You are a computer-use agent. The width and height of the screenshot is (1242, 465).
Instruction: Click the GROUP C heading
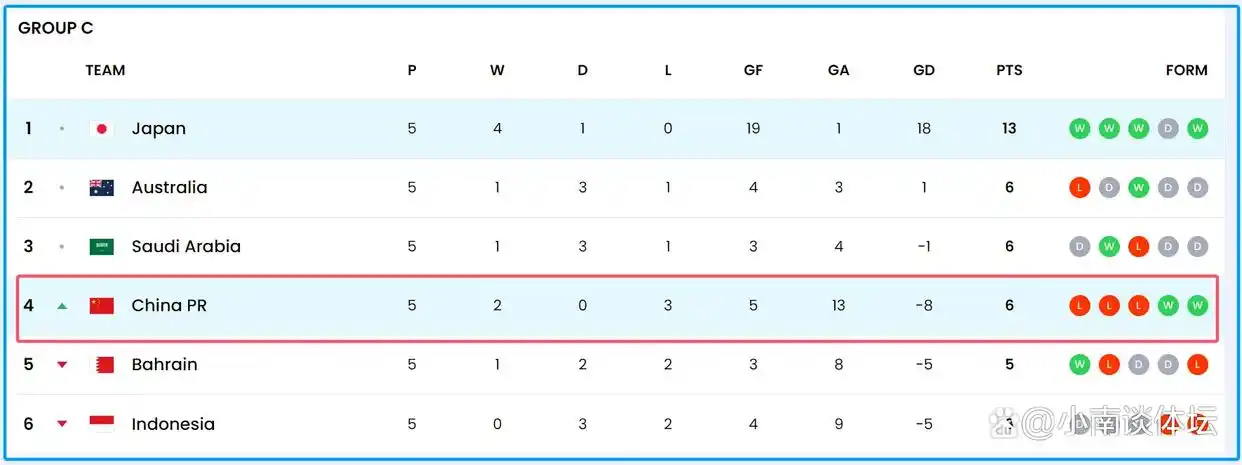pyautogui.click(x=56, y=28)
